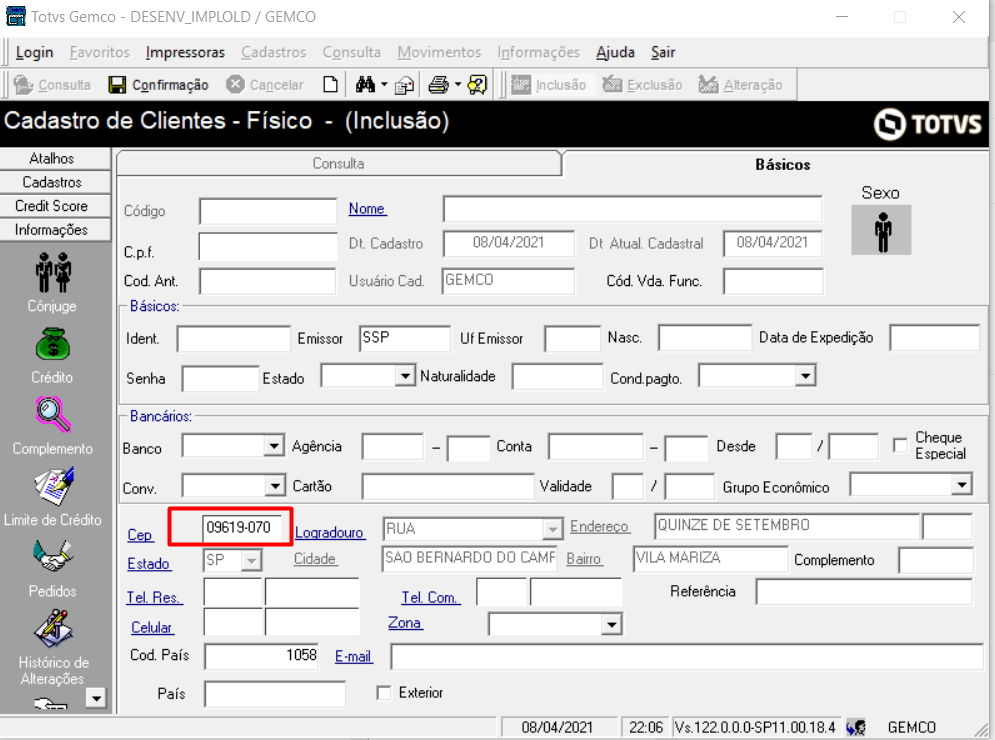Click the Tel. Com. link
Screen dimensions: 995x740
tap(431, 597)
